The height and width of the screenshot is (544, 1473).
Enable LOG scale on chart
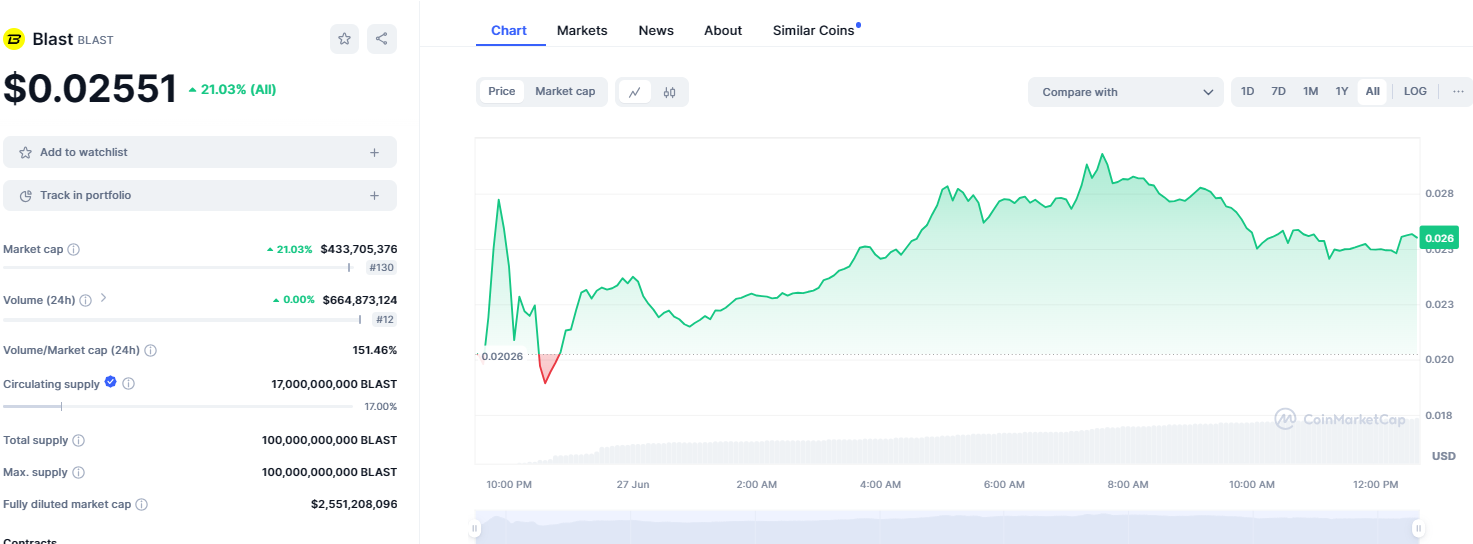point(1415,91)
